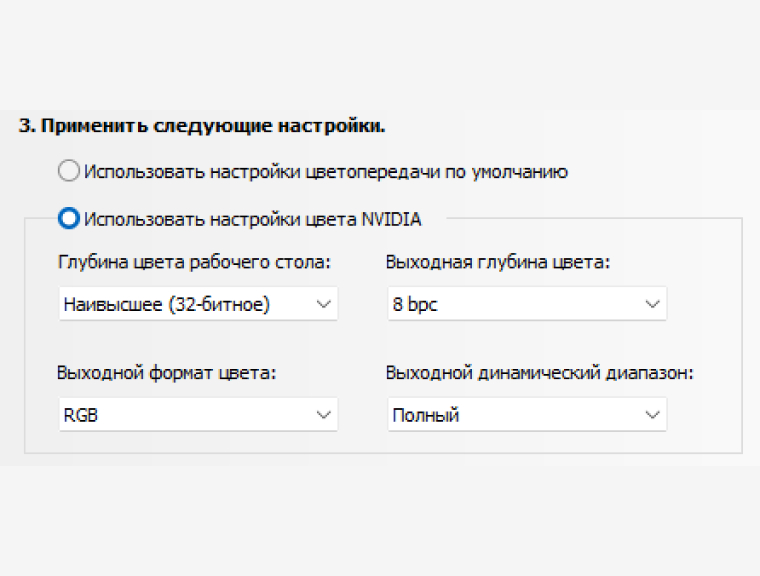Screen dimensions: 760x576
Task: Open the output color format combo box
Action: click(x=198, y=414)
